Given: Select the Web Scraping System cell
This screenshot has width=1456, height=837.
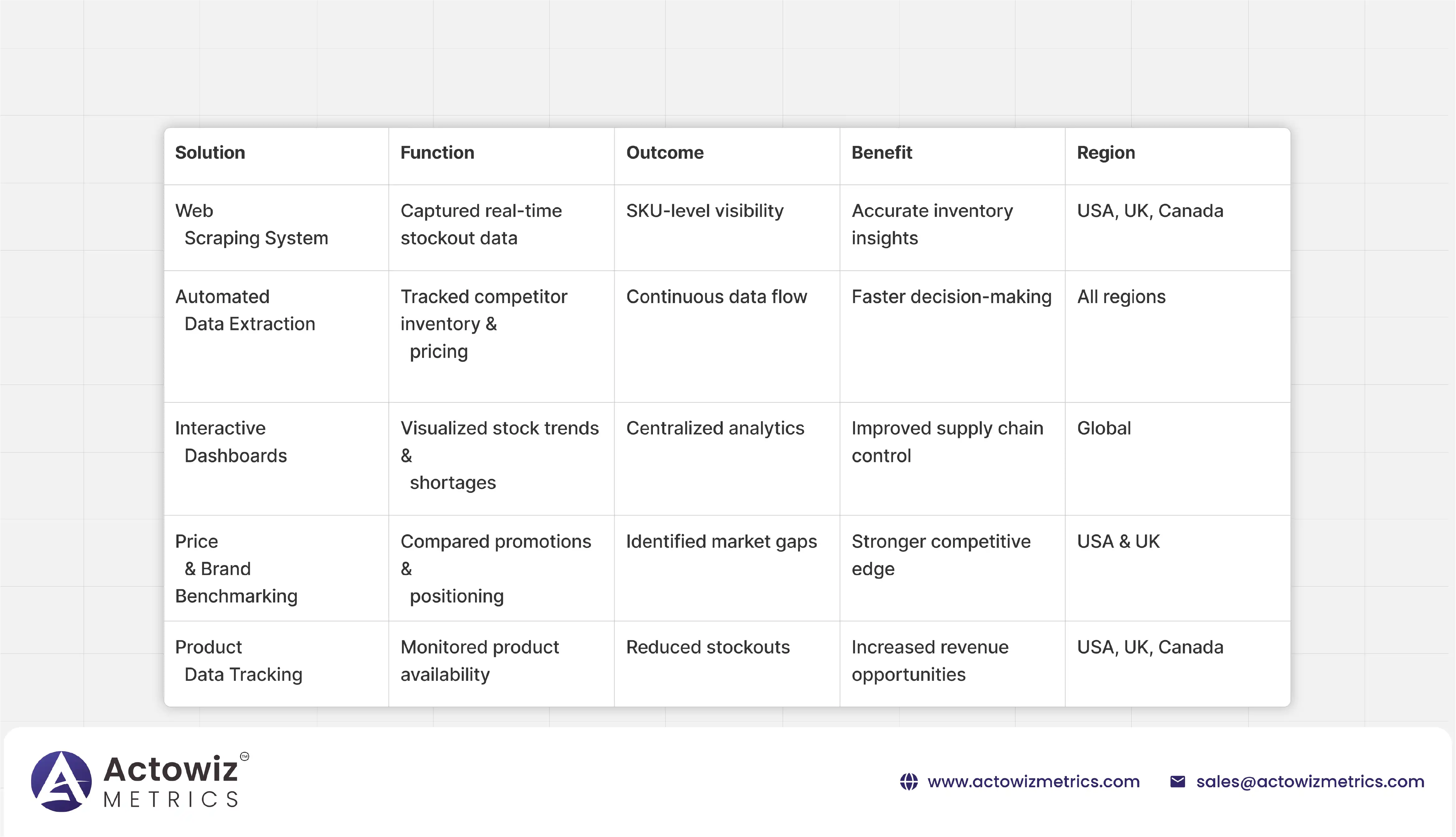Looking at the screenshot, I should coord(252,225).
